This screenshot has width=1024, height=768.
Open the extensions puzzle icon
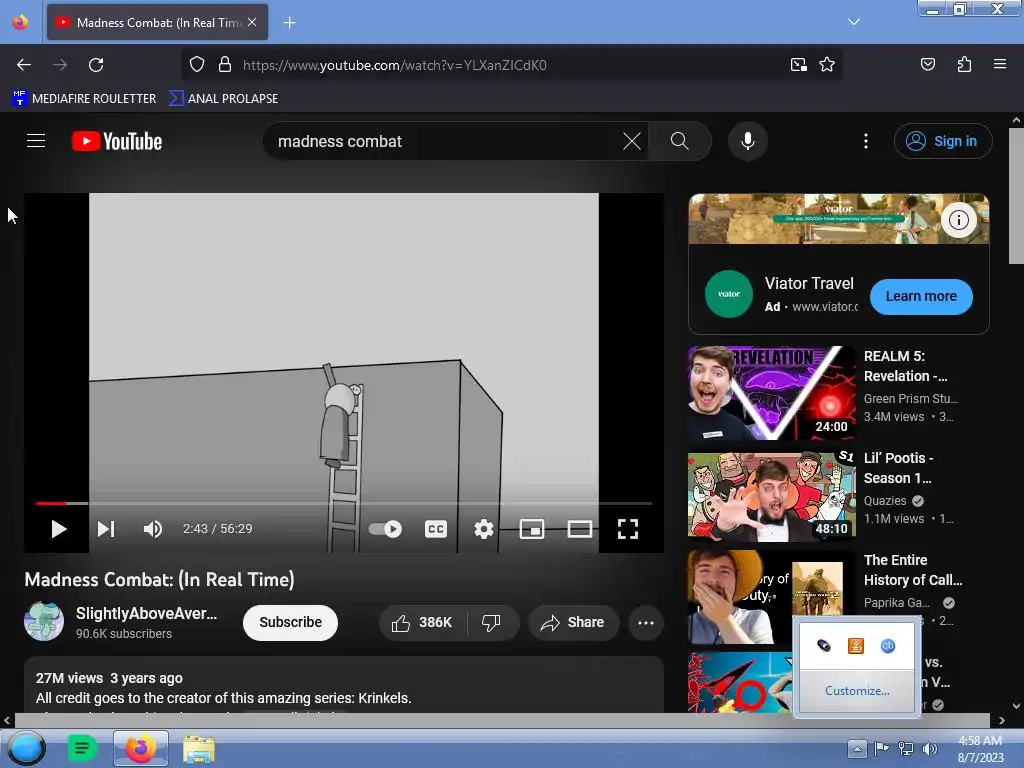tap(964, 64)
